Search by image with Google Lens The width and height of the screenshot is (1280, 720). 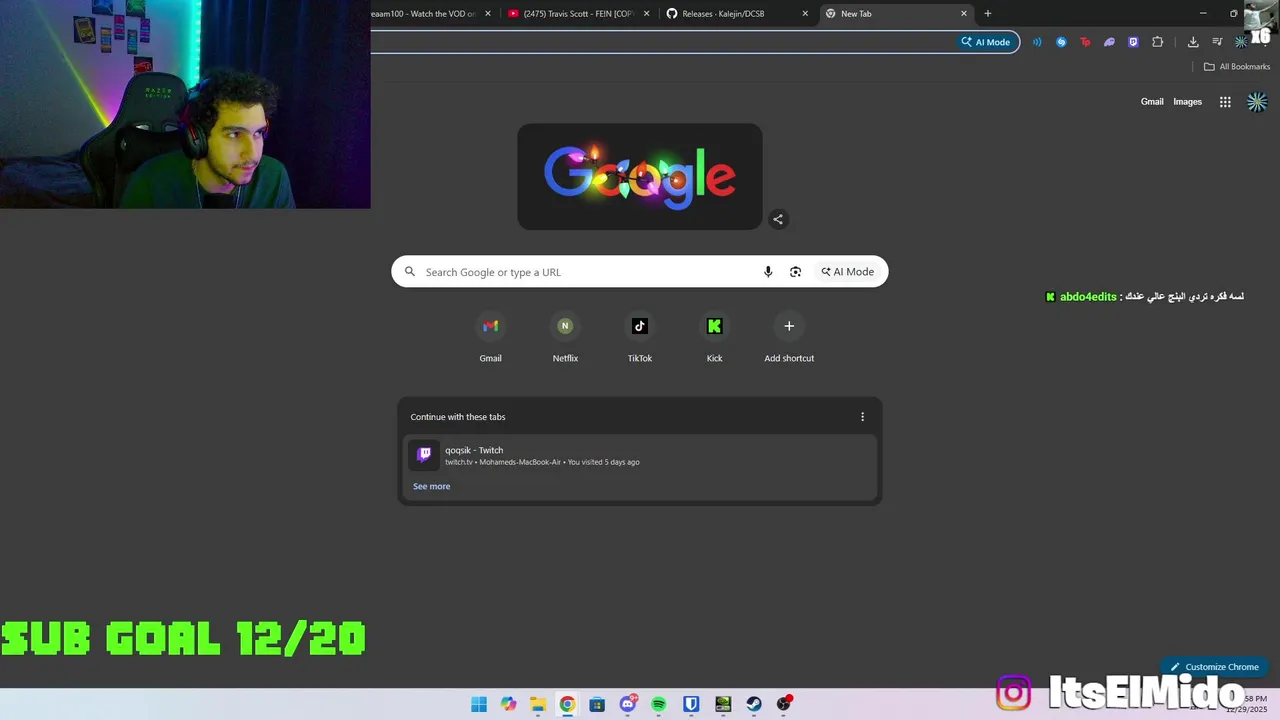[795, 272]
